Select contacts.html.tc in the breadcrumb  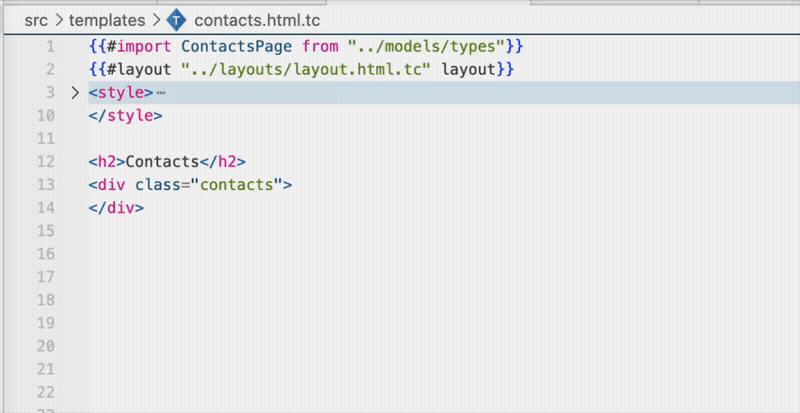click(x=257, y=20)
